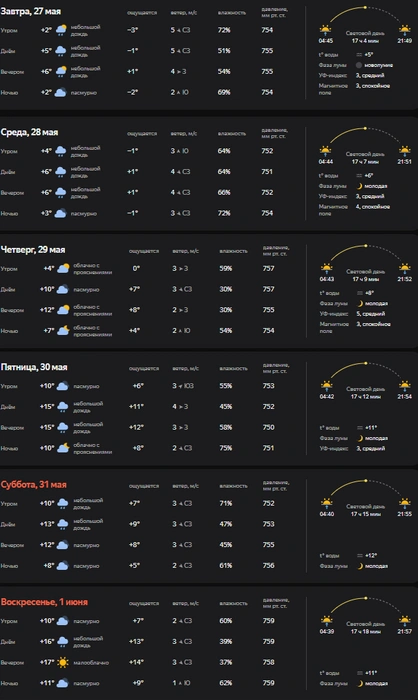The height and width of the screenshot is (700, 418).
Task: Click the sunset icon for 28 мая
Action: 405,151
